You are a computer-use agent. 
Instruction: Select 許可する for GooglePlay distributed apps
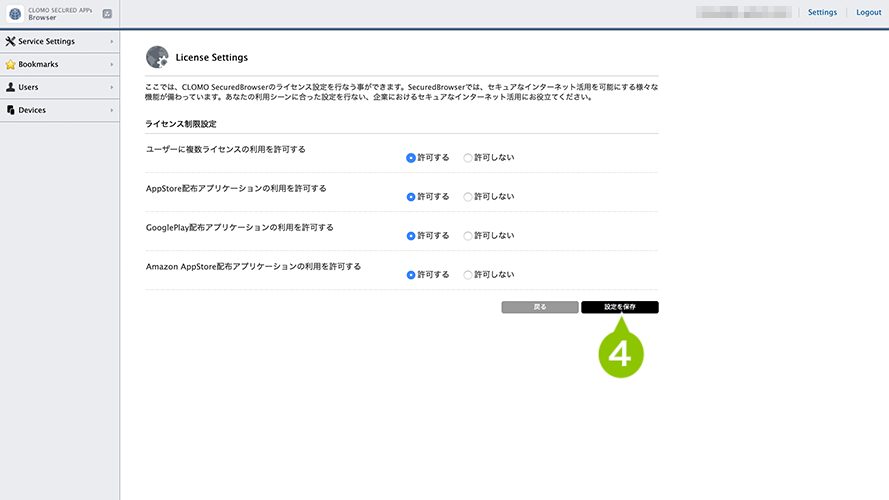(411, 236)
